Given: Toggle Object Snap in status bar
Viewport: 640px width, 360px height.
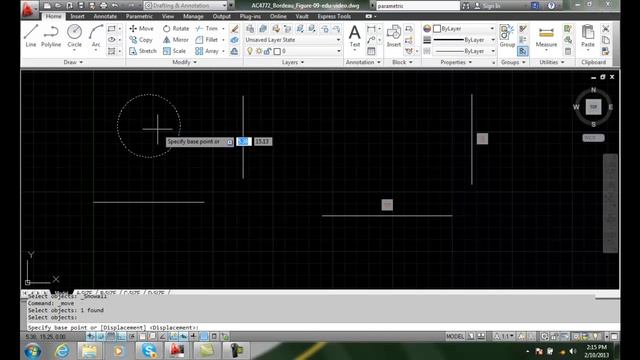Looking at the screenshot, I should 142,337.
